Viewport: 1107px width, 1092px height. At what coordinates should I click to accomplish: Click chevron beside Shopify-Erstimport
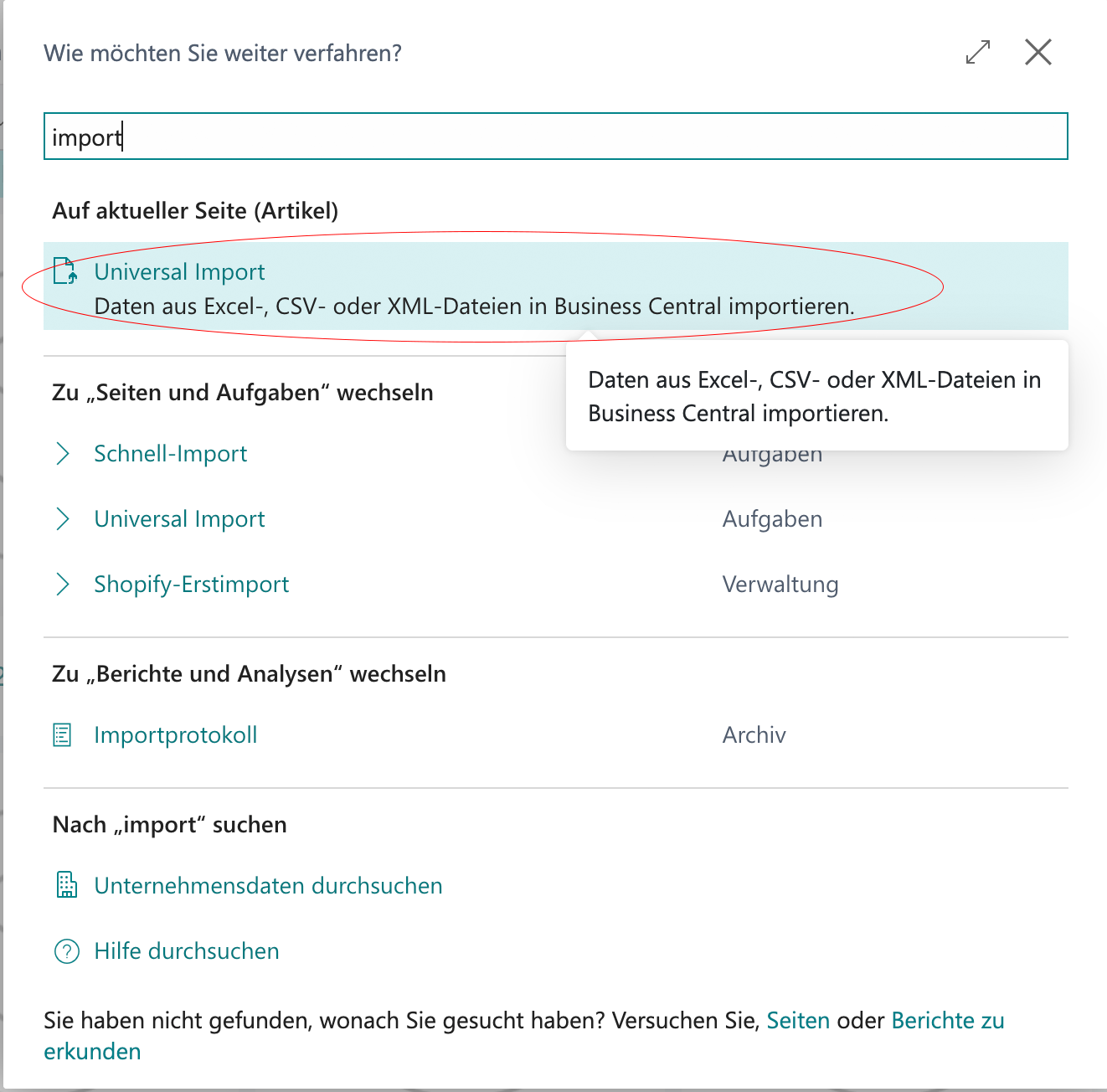tap(62, 585)
